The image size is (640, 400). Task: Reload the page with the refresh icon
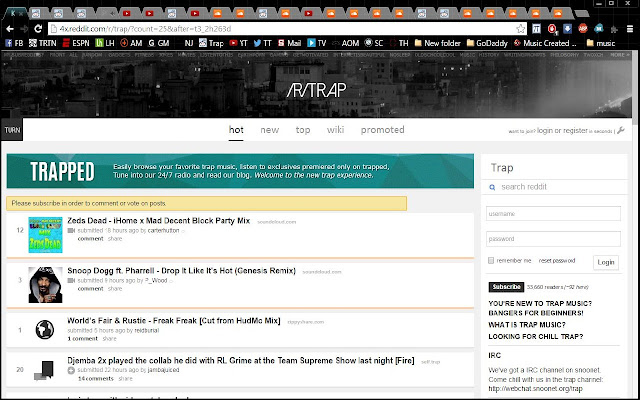pyautogui.click(x=38, y=29)
